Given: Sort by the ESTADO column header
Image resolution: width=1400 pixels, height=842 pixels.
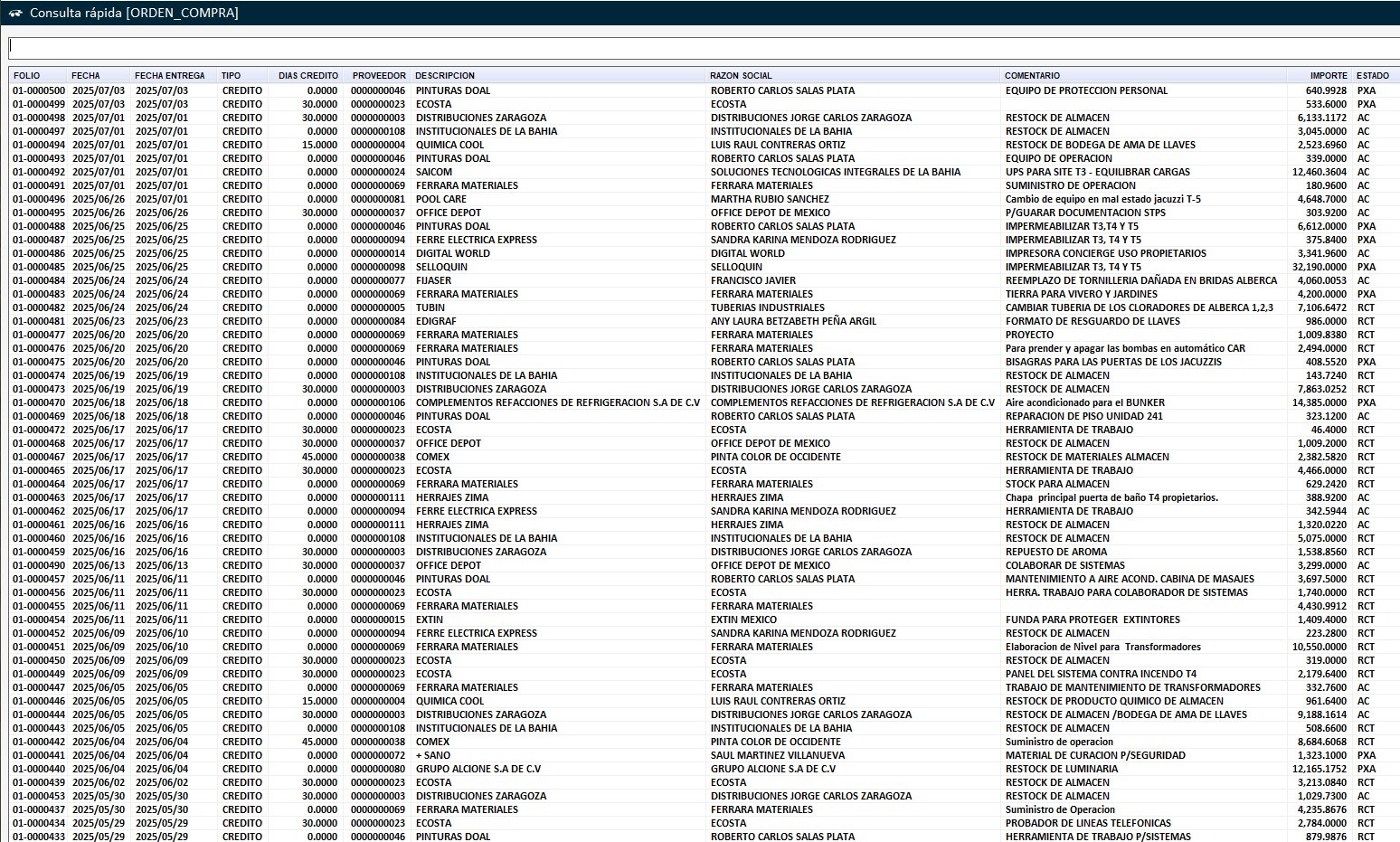Looking at the screenshot, I should pyautogui.click(x=1375, y=76).
